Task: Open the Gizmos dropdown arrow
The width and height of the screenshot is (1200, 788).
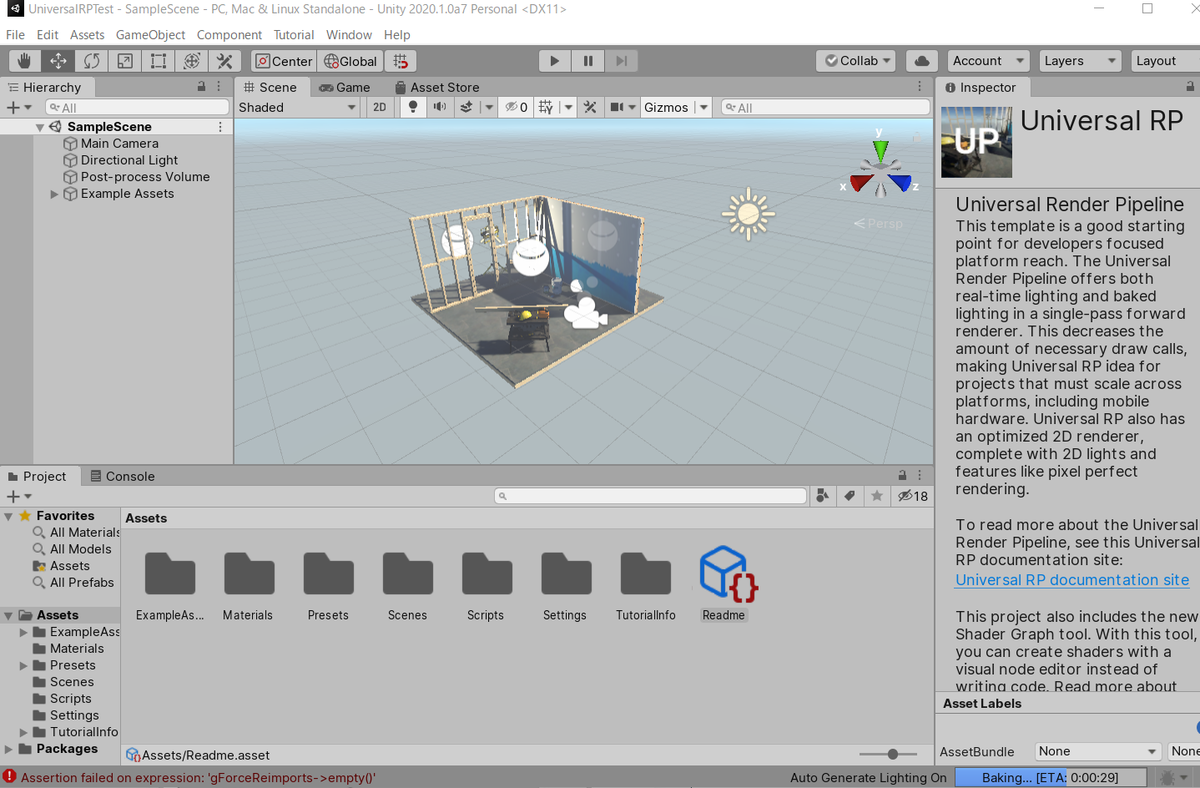Action: pos(704,107)
